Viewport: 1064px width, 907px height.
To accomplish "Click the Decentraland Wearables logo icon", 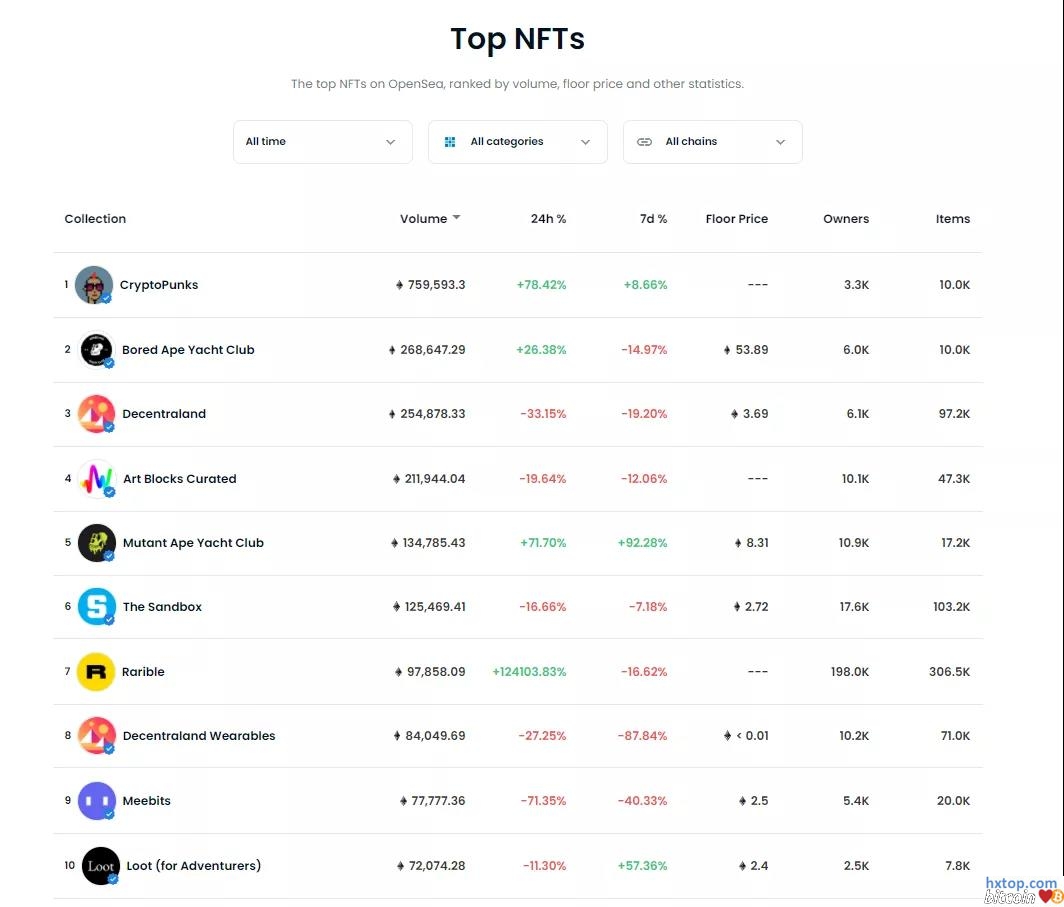I will point(96,736).
